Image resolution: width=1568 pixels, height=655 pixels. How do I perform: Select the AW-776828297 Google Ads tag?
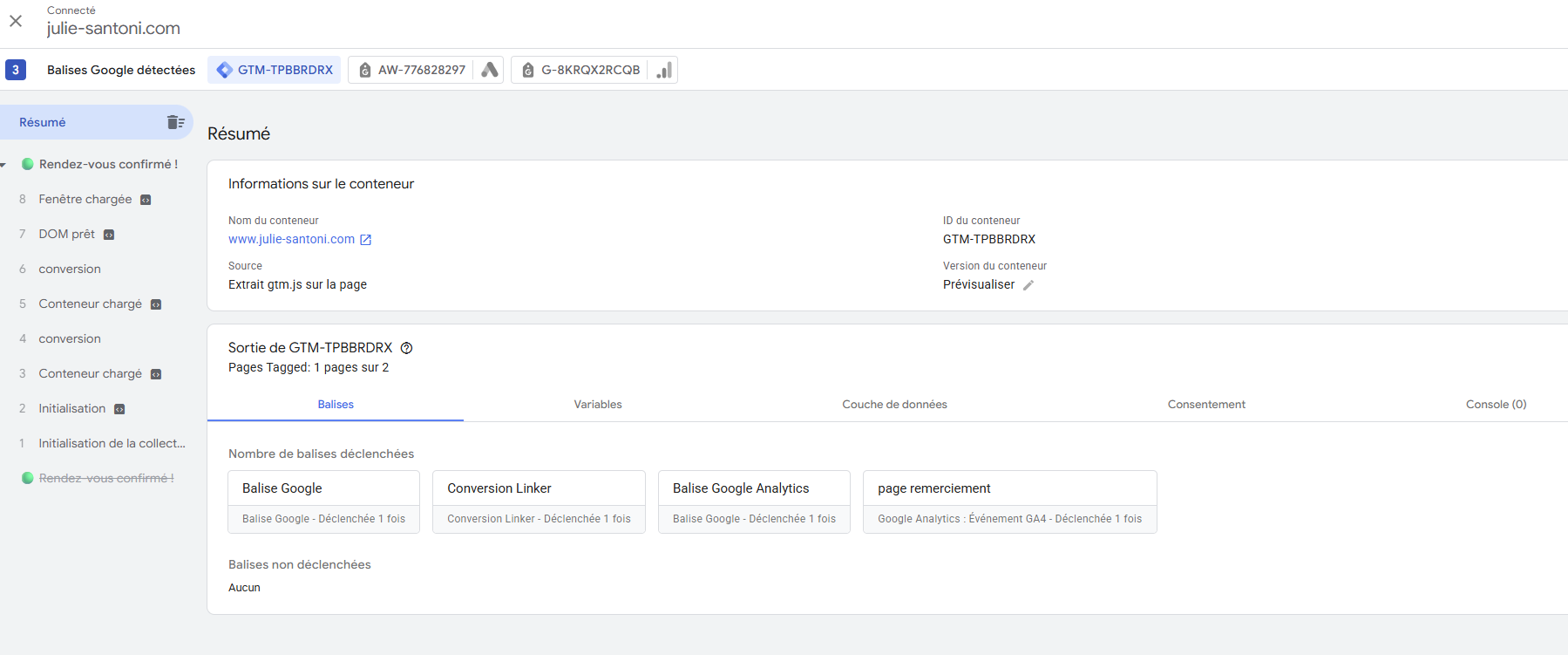411,70
